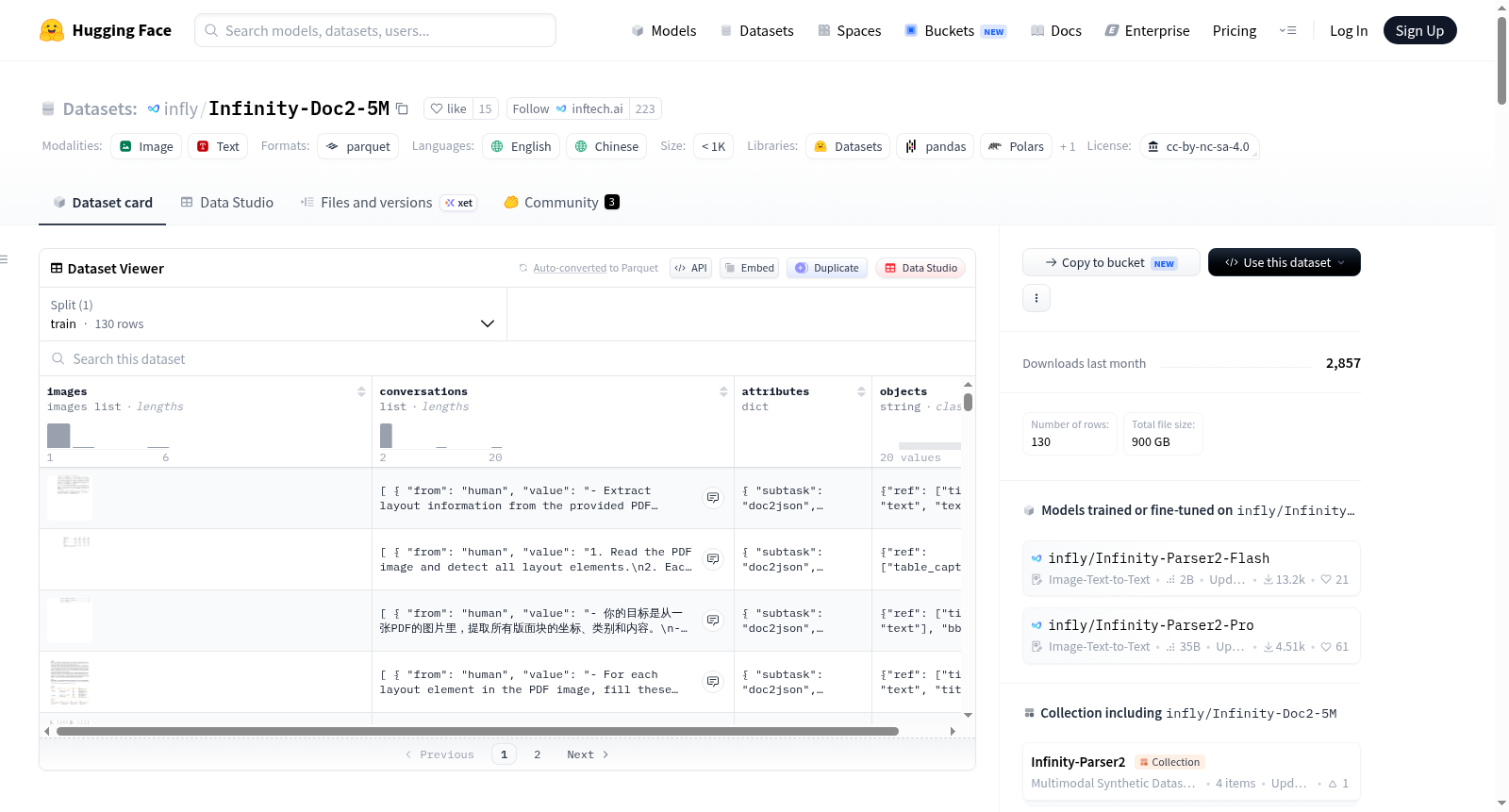Open the infly/Infinity-Parser2-Flash model card
The image size is (1509, 812).
pos(1191,568)
